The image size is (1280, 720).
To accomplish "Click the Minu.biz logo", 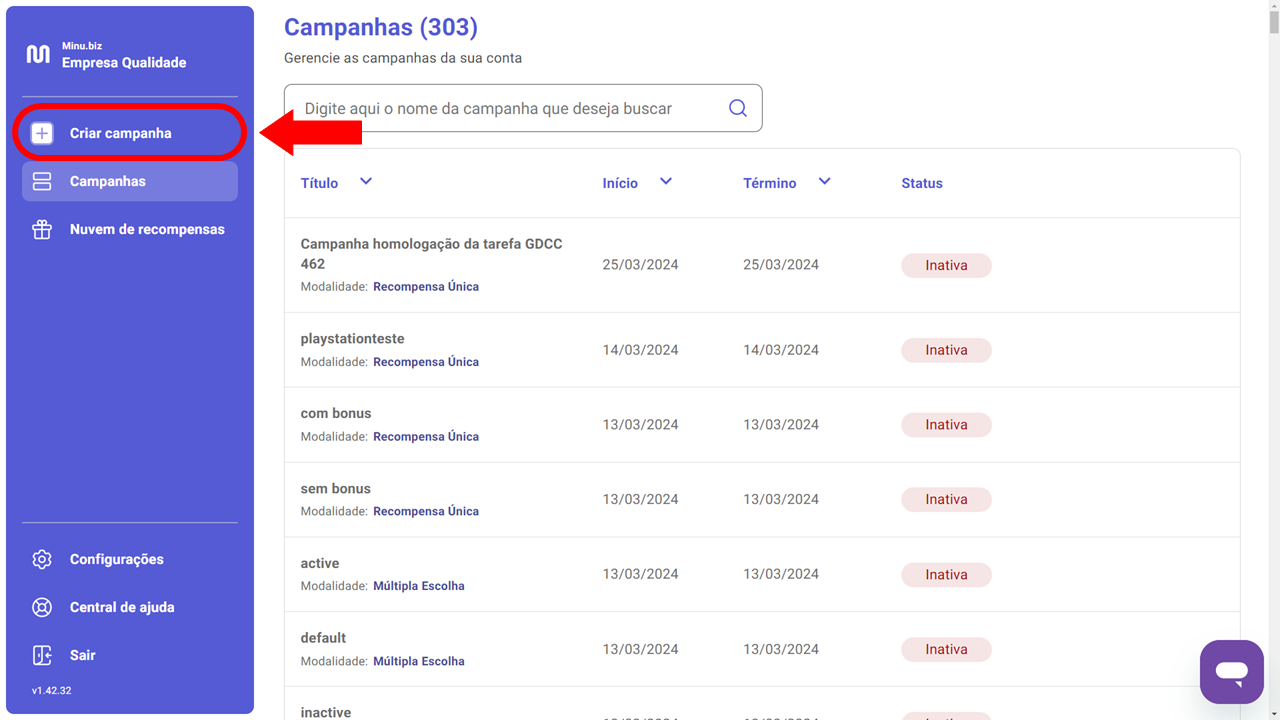I will (x=38, y=54).
